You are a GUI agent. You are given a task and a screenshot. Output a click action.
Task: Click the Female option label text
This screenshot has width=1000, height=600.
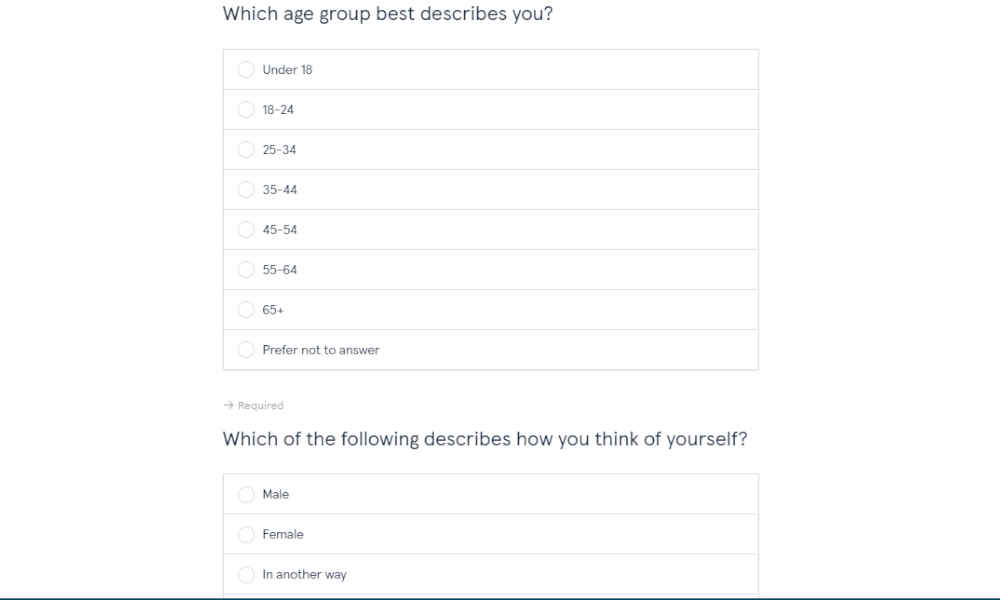tap(283, 534)
